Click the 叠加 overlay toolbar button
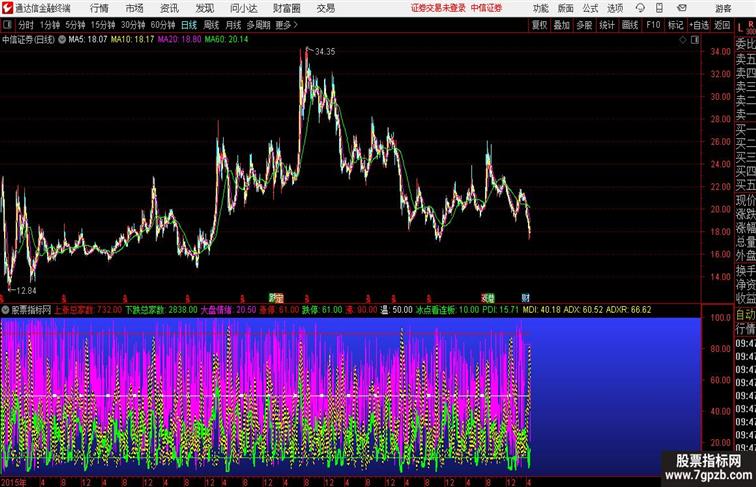756x487 pixels. (562, 25)
